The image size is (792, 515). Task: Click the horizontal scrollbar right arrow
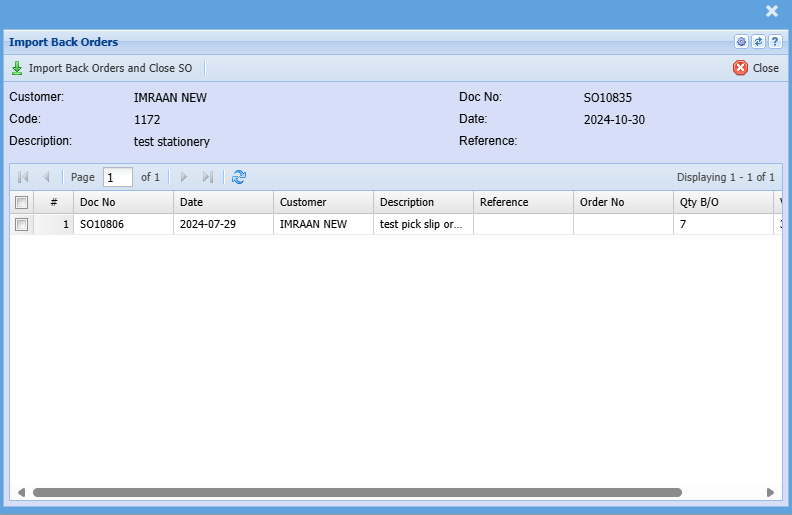pyautogui.click(x=770, y=492)
